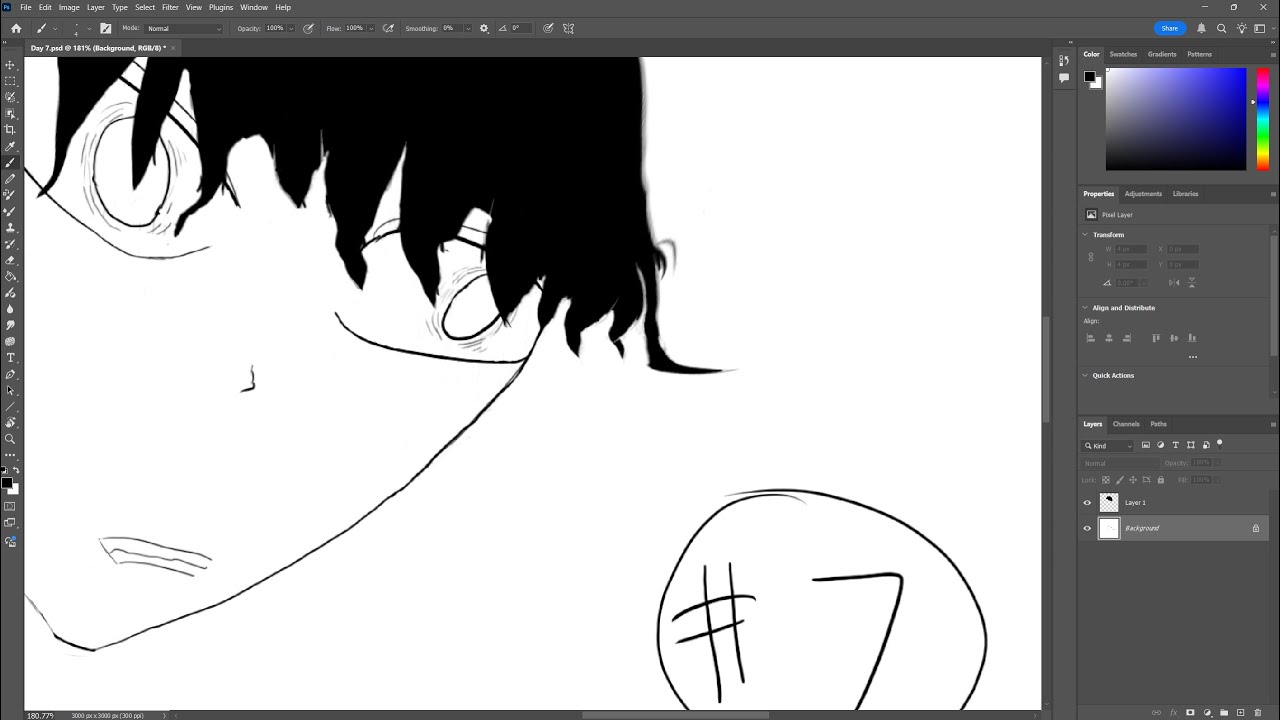Click the brush angle input field

click(520, 28)
